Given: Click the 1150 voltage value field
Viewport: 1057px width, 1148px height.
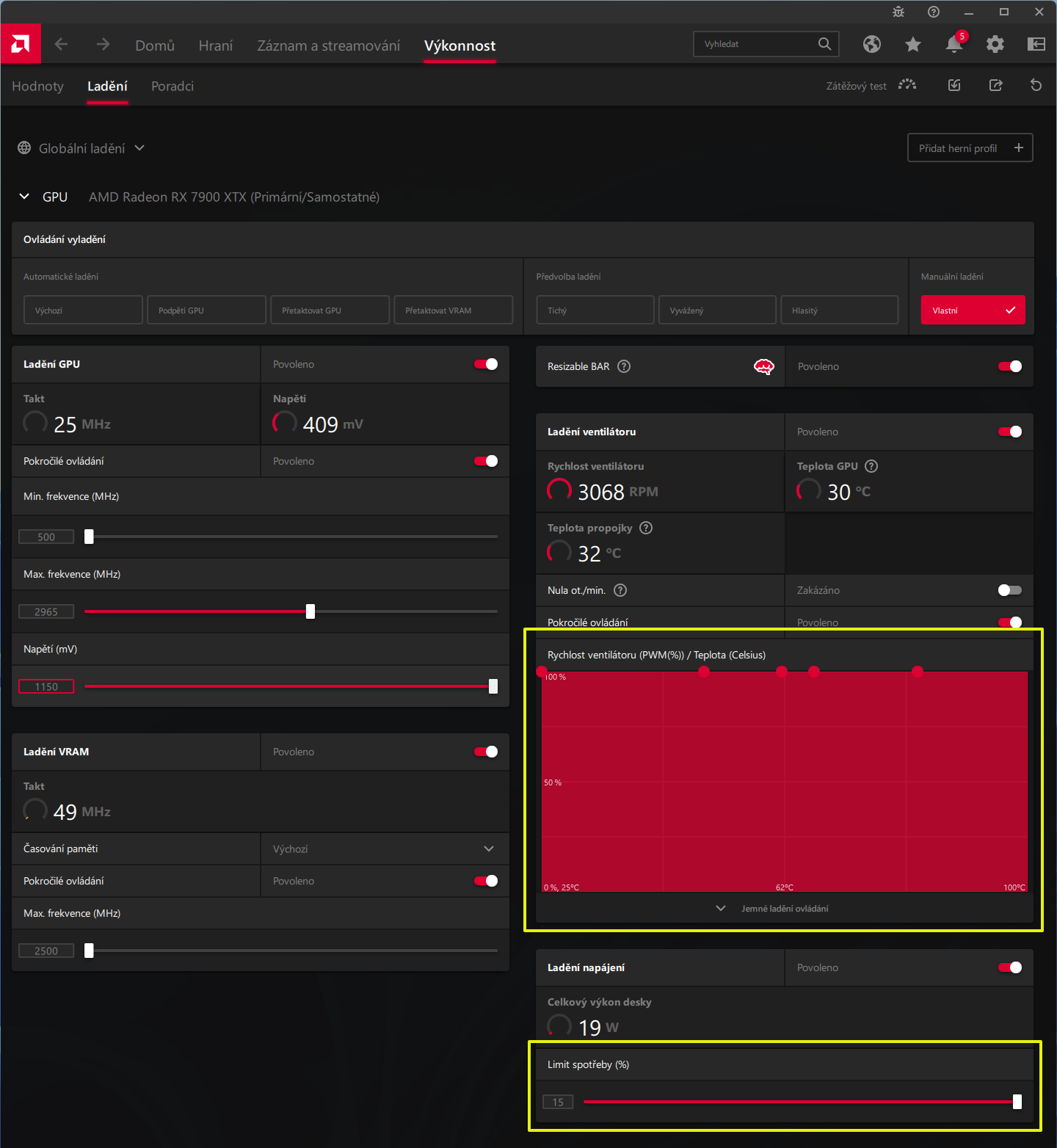Looking at the screenshot, I should (46, 686).
